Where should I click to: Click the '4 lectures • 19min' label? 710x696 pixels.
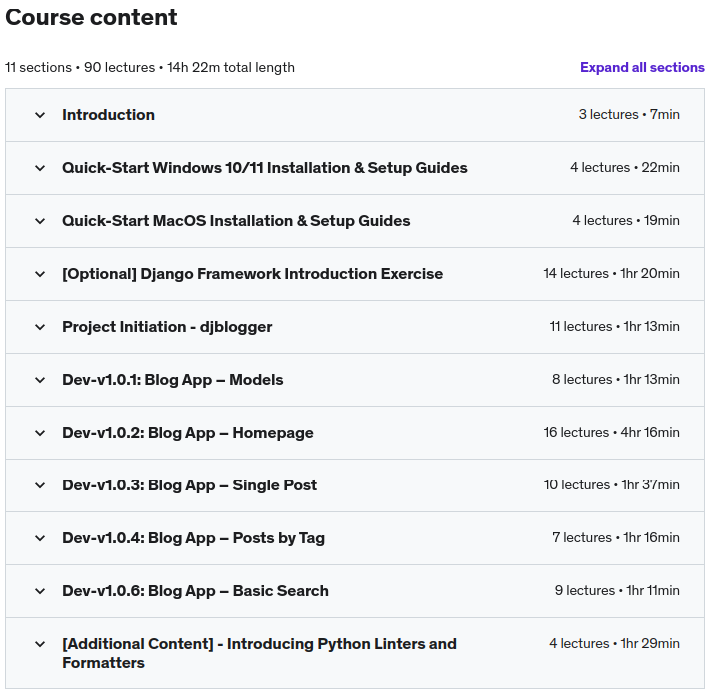point(626,221)
